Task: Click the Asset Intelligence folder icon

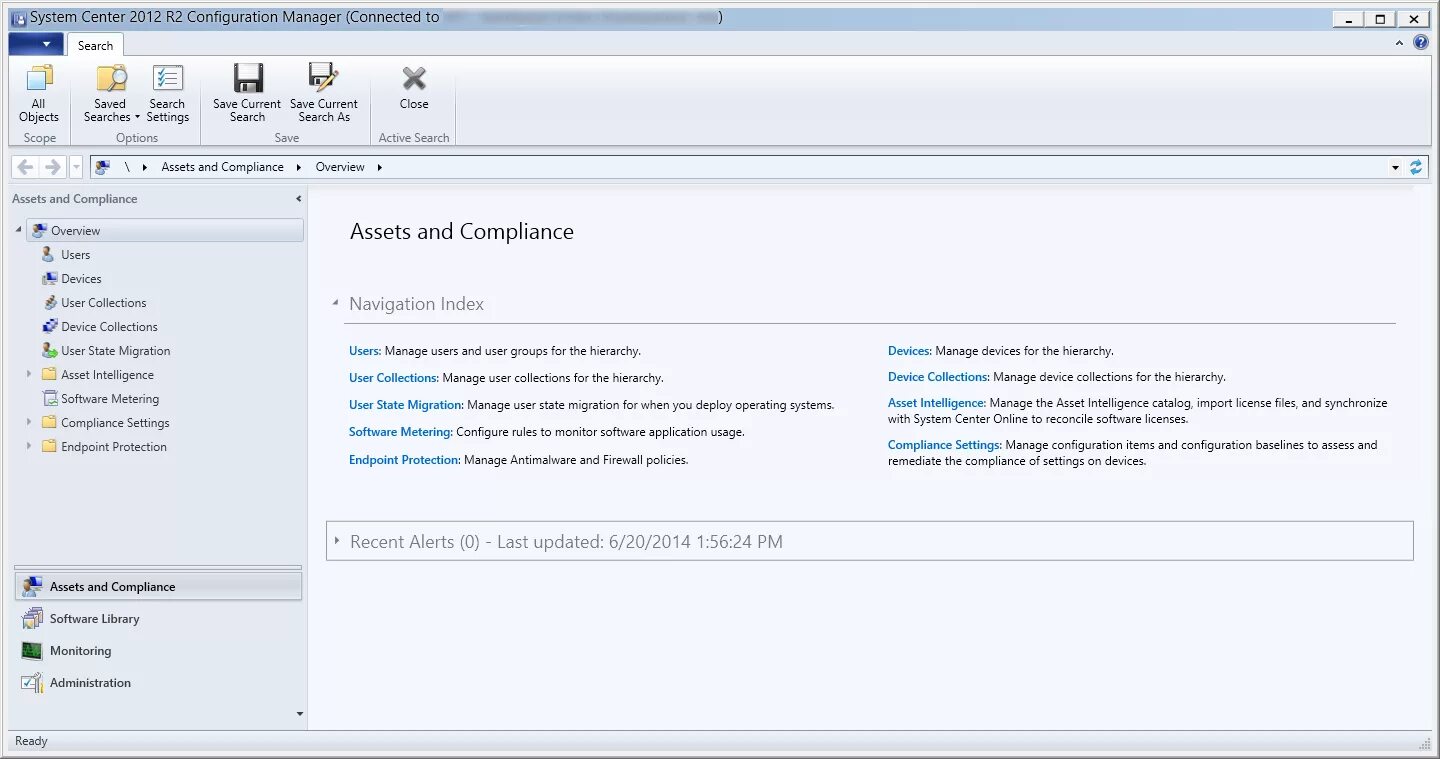Action: coord(49,375)
